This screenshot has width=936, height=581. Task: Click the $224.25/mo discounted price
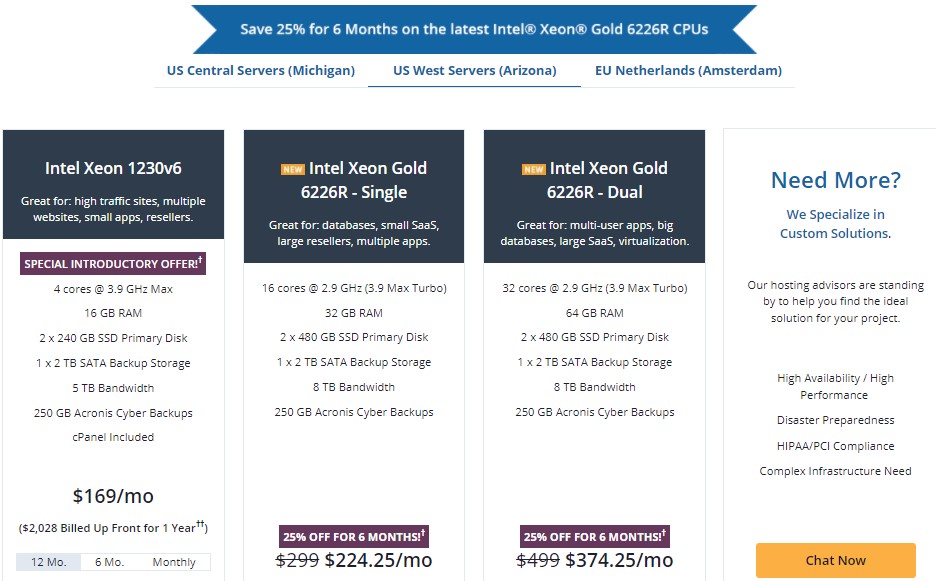[x=378, y=560]
